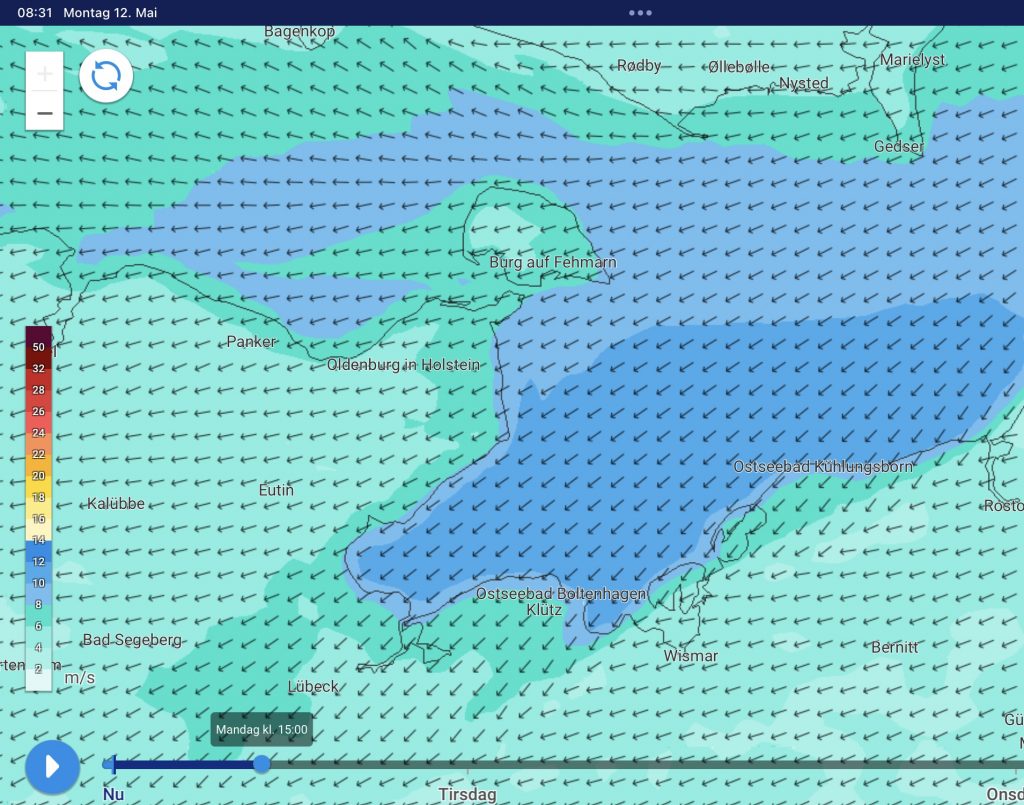Zoom in on the wind map
The image size is (1024, 805).
(45, 73)
